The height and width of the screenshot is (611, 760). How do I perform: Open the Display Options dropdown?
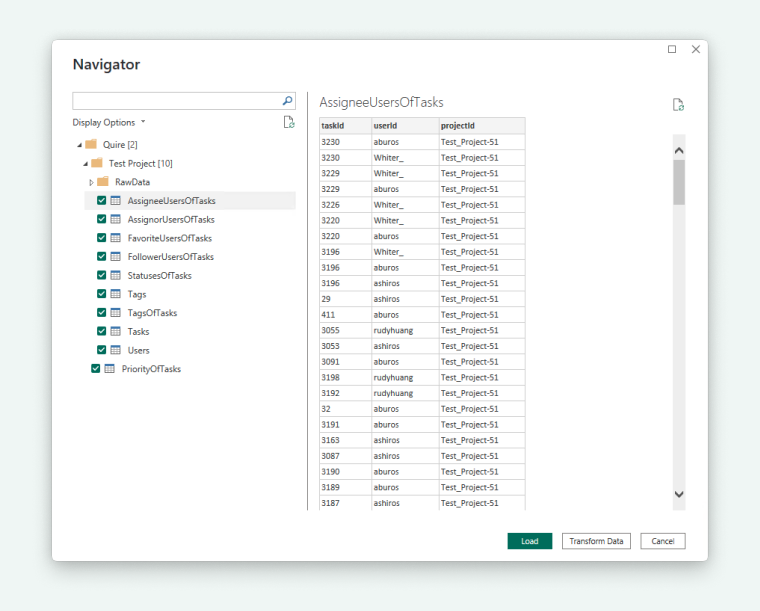(x=109, y=122)
